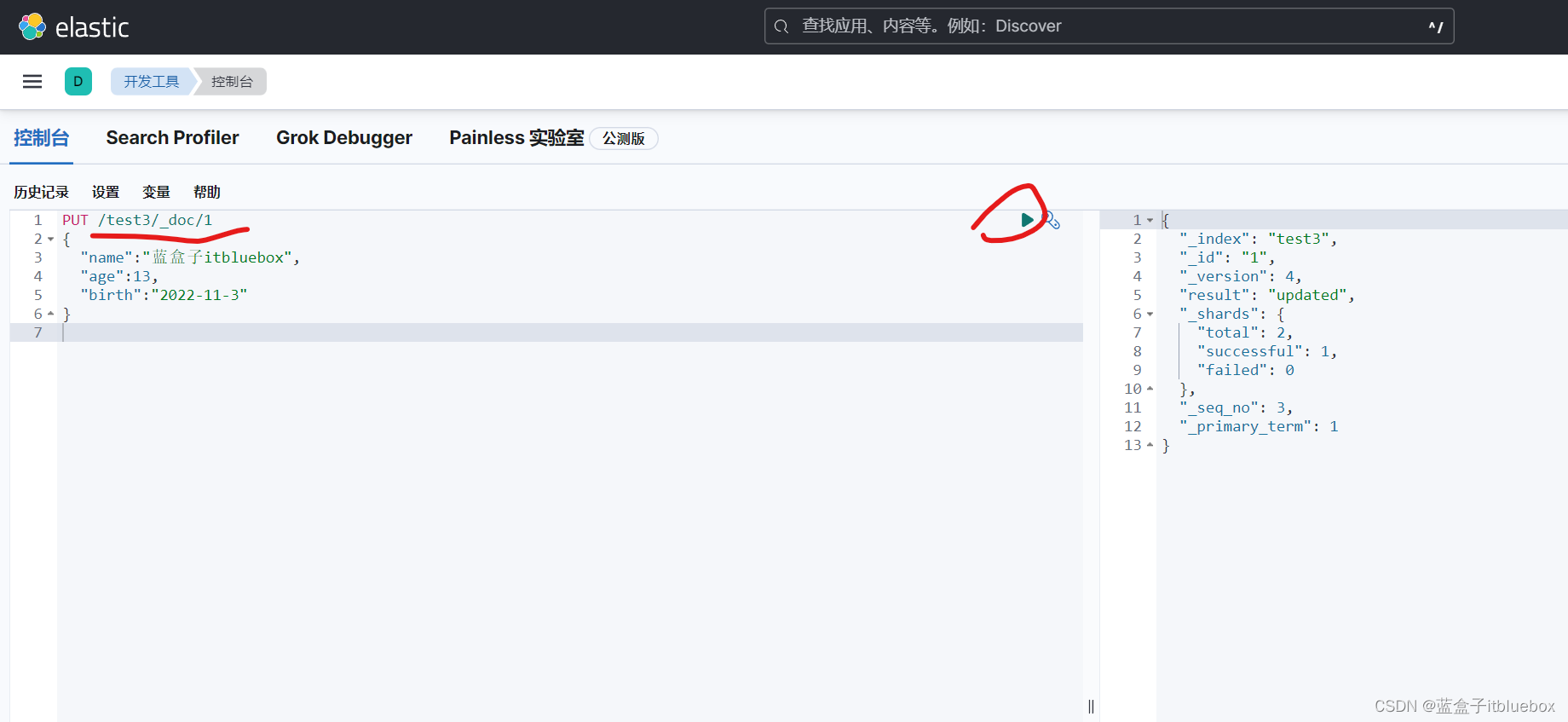Viewport: 1568px width, 722px height.
Task: Click the "_primary_term": 1 response line
Action: (1259, 426)
